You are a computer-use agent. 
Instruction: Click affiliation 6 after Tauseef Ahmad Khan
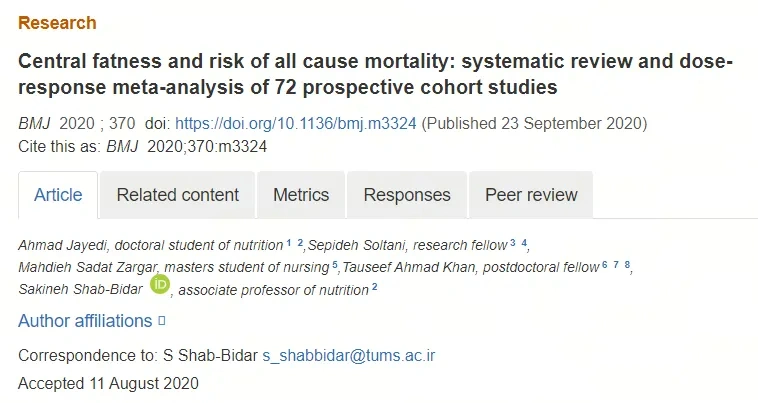[604, 265]
